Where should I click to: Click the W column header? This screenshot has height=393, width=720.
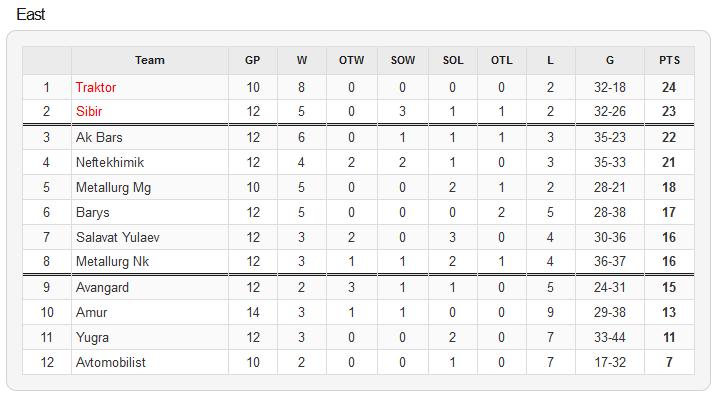pos(302,60)
